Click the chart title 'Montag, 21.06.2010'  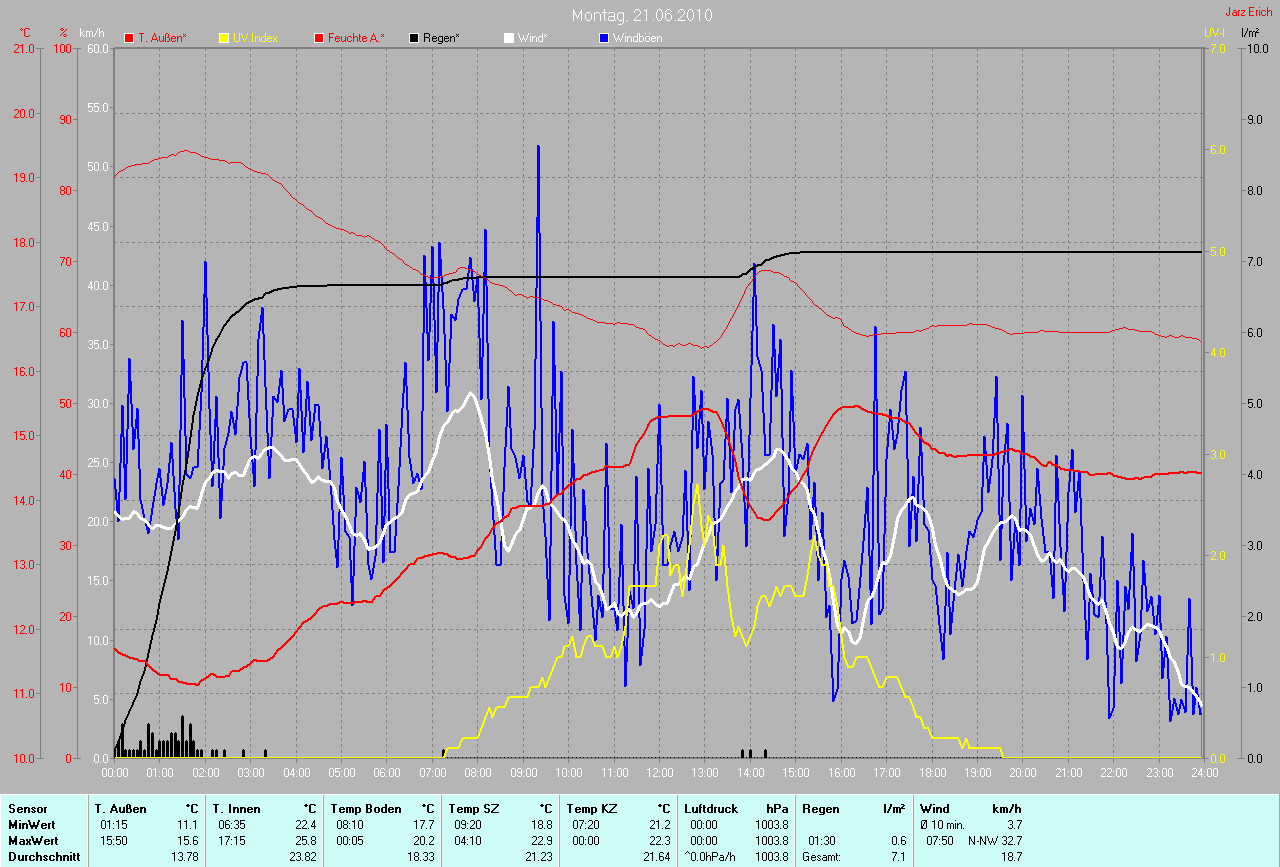coord(642,15)
